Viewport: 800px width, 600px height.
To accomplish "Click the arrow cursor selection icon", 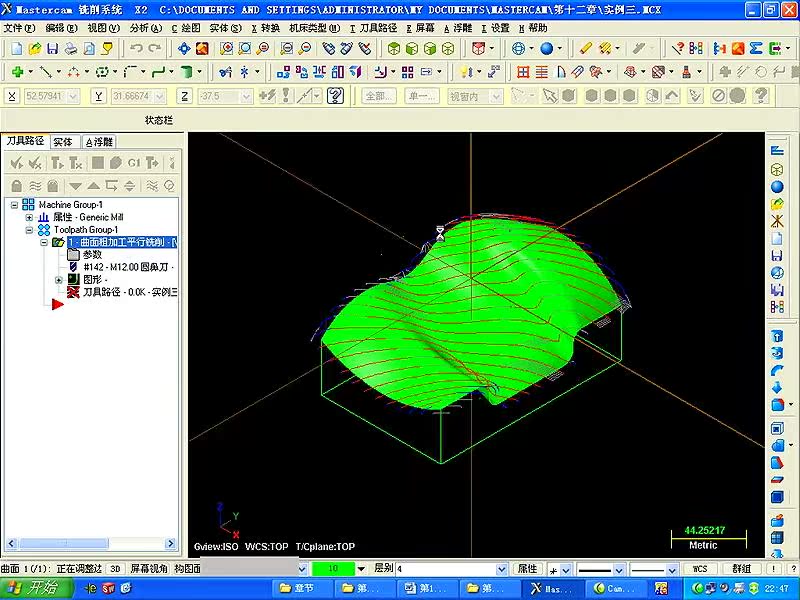I will [549, 95].
